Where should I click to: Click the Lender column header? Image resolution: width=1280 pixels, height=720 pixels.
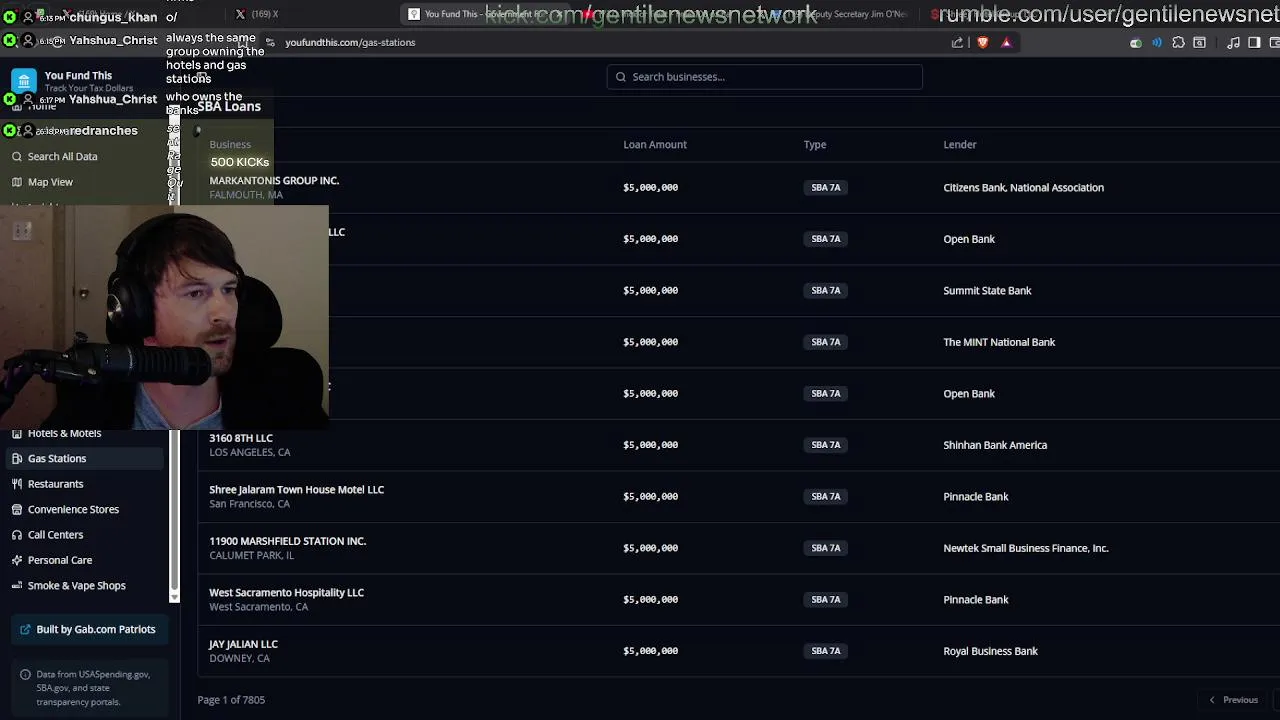(x=960, y=144)
